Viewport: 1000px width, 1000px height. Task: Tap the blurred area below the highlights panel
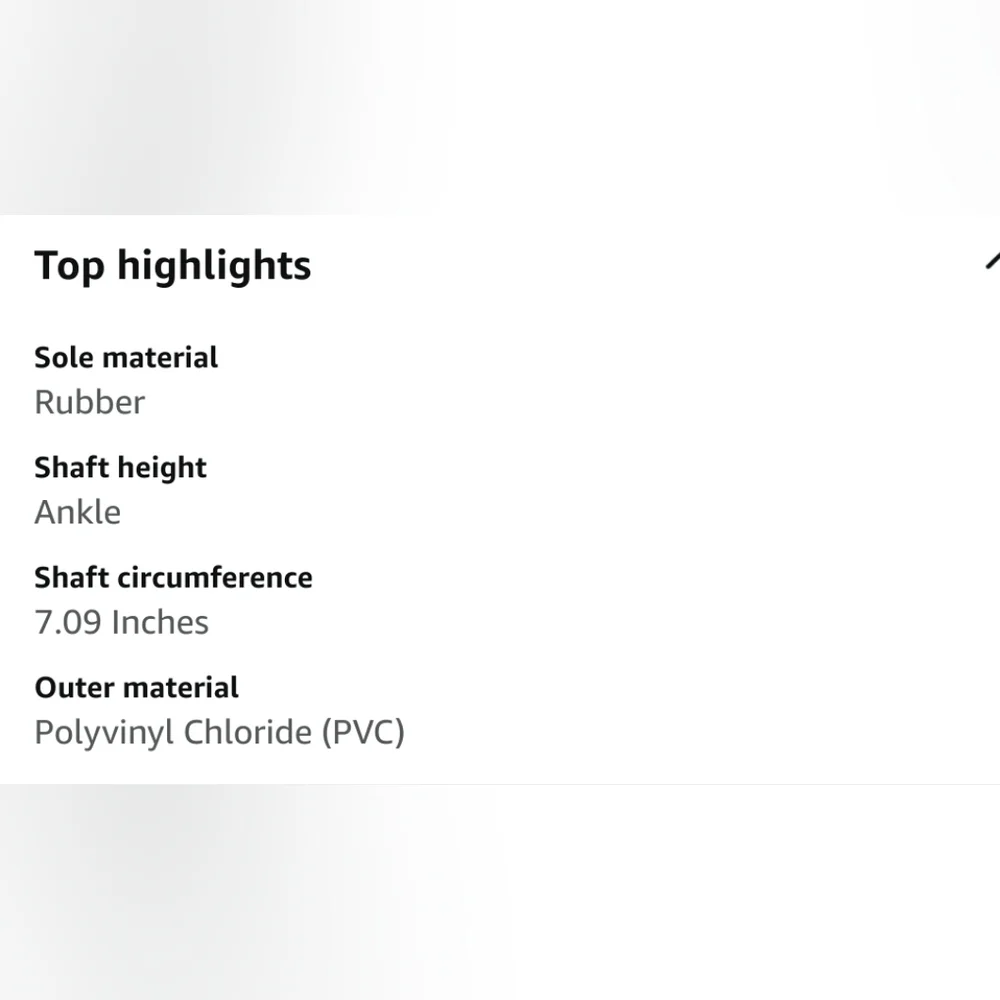tap(500, 892)
